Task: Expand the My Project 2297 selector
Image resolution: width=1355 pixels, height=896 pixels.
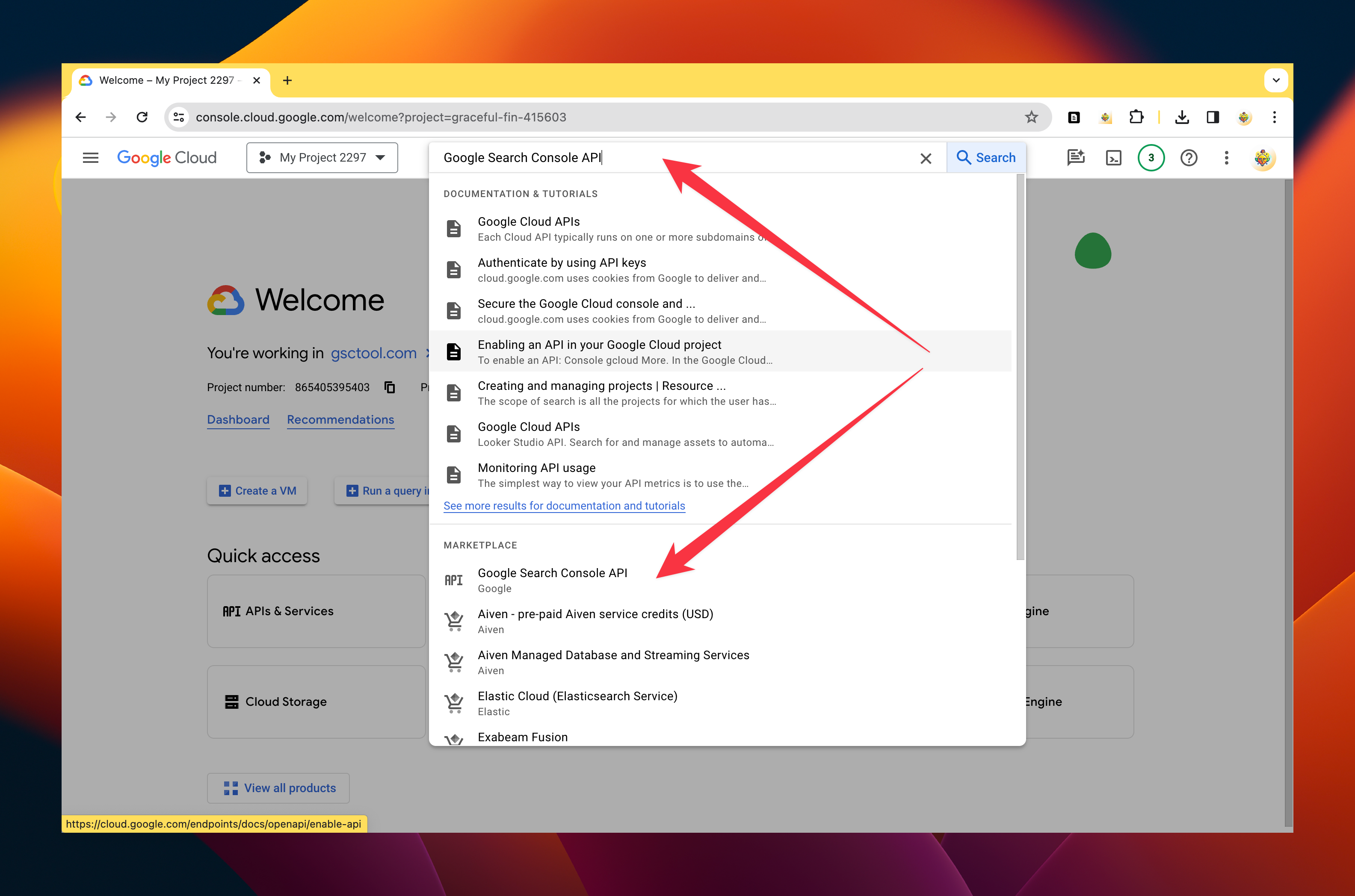Action: (322, 158)
